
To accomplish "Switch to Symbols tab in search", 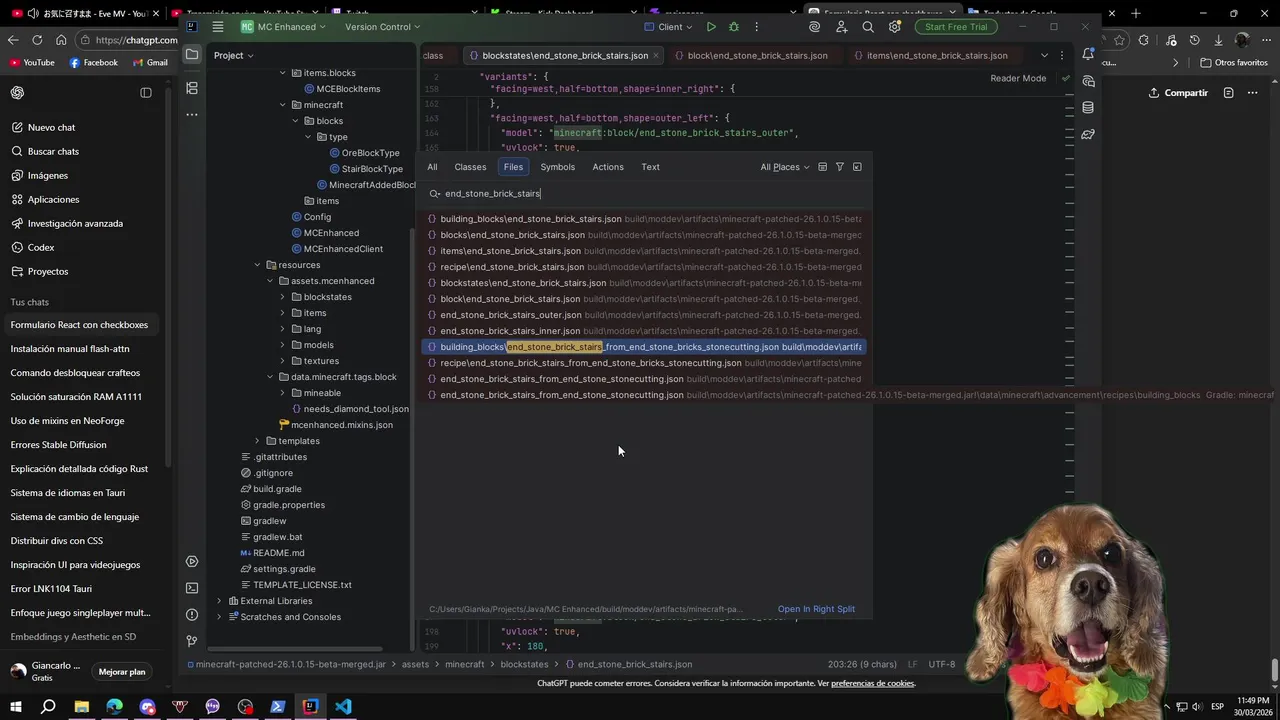I will (557, 167).
